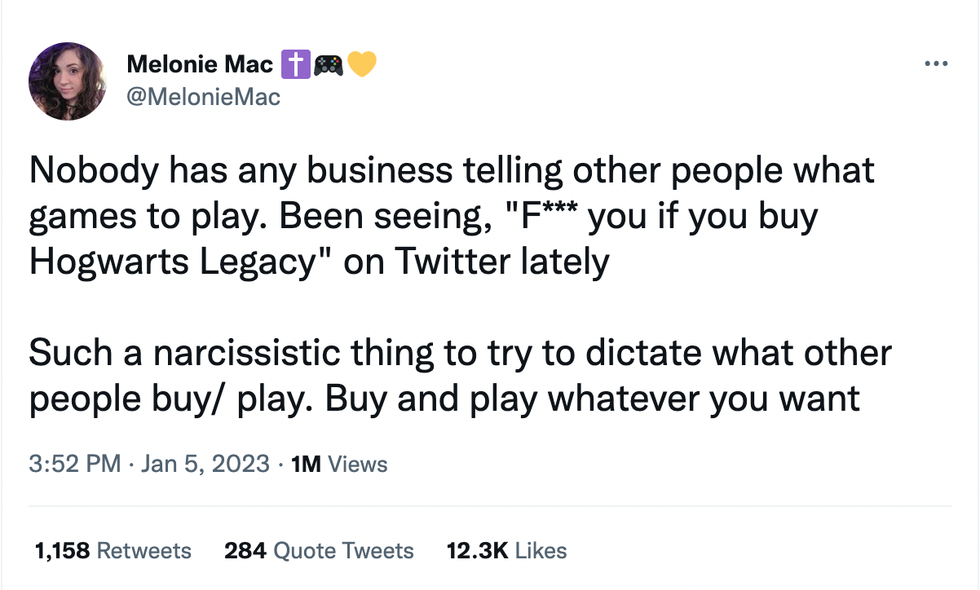The width and height of the screenshot is (980, 590).
Task: Click the @MelonieMac handle
Action: pyautogui.click(x=203, y=96)
